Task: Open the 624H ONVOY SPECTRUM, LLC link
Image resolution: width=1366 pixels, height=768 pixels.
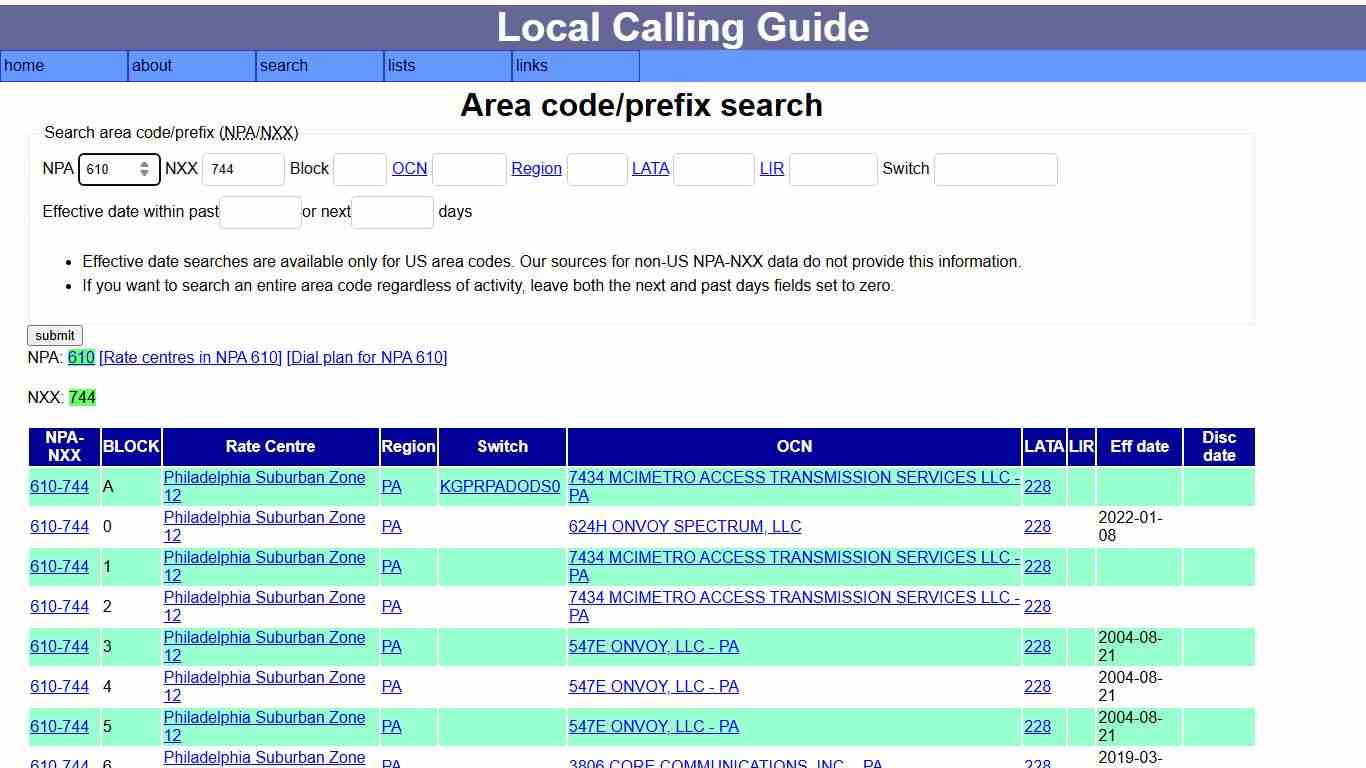Action: pos(685,527)
